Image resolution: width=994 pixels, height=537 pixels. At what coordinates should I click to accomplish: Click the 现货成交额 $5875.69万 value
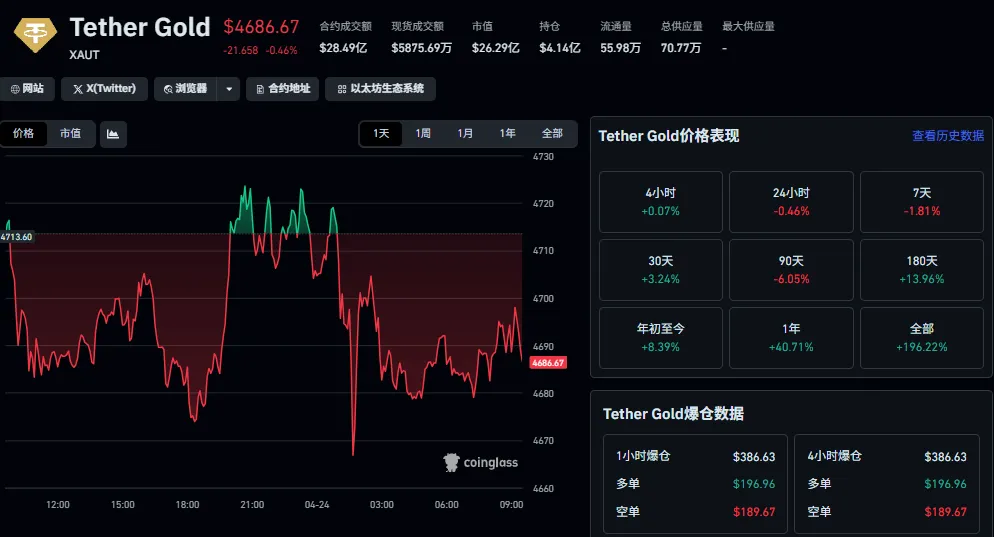pyautogui.click(x=422, y=48)
